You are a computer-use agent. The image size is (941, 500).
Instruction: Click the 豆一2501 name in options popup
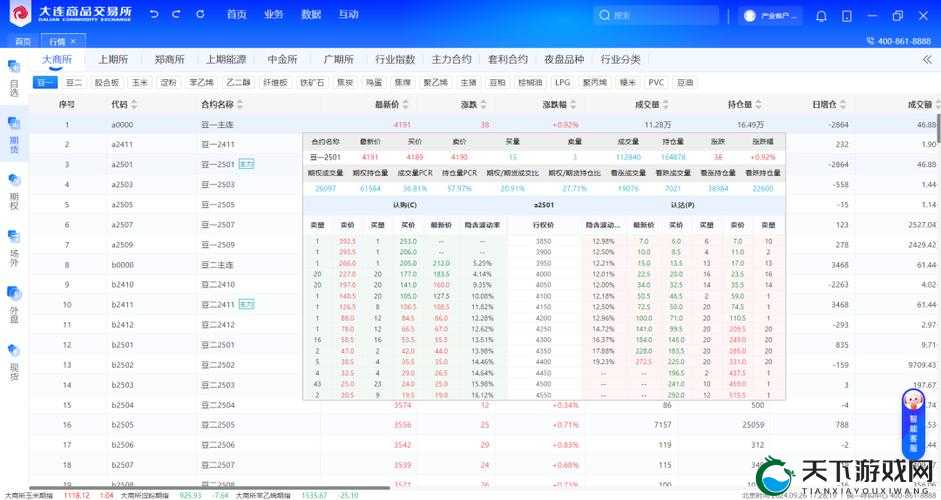[325, 157]
